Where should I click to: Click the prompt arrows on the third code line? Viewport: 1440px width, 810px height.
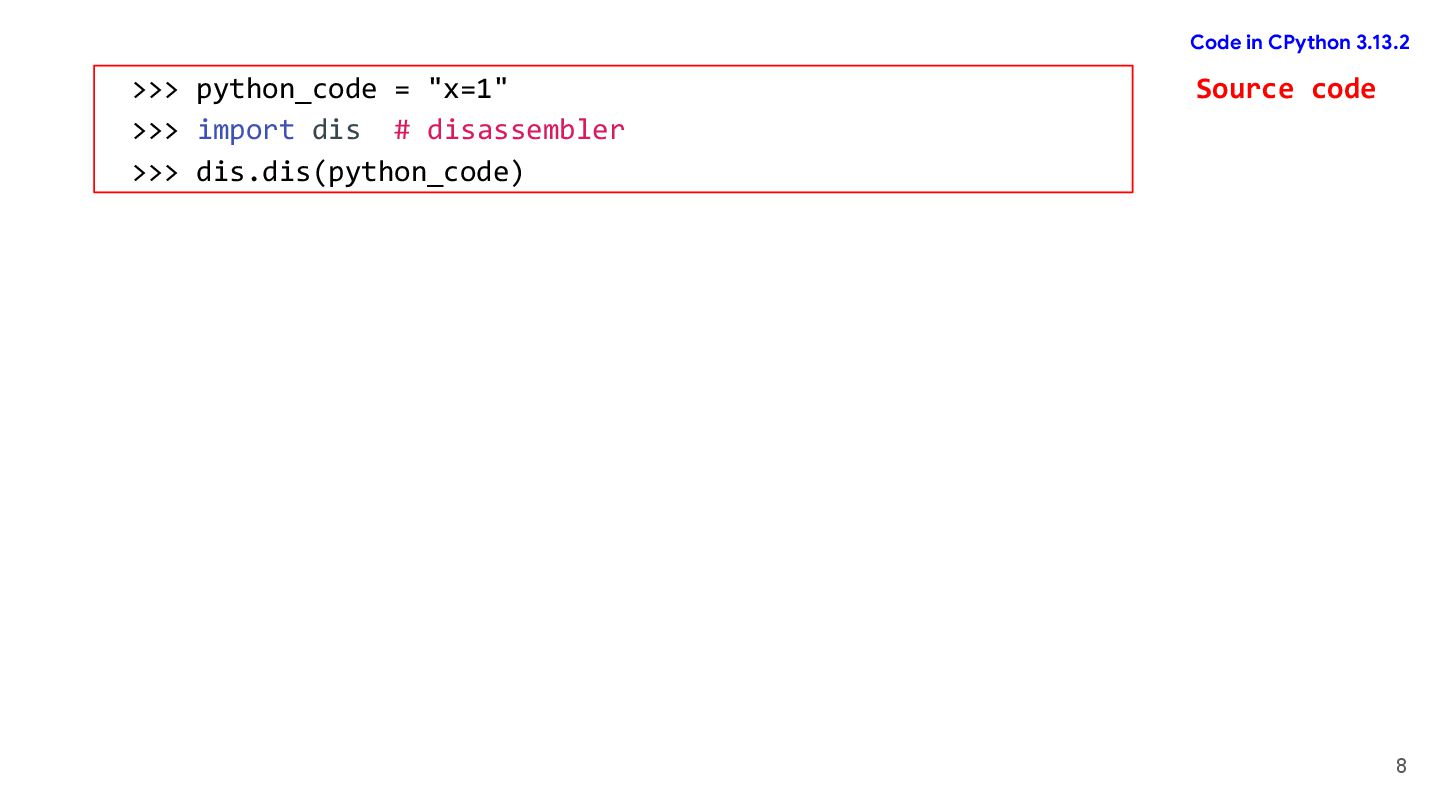[x=155, y=172]
